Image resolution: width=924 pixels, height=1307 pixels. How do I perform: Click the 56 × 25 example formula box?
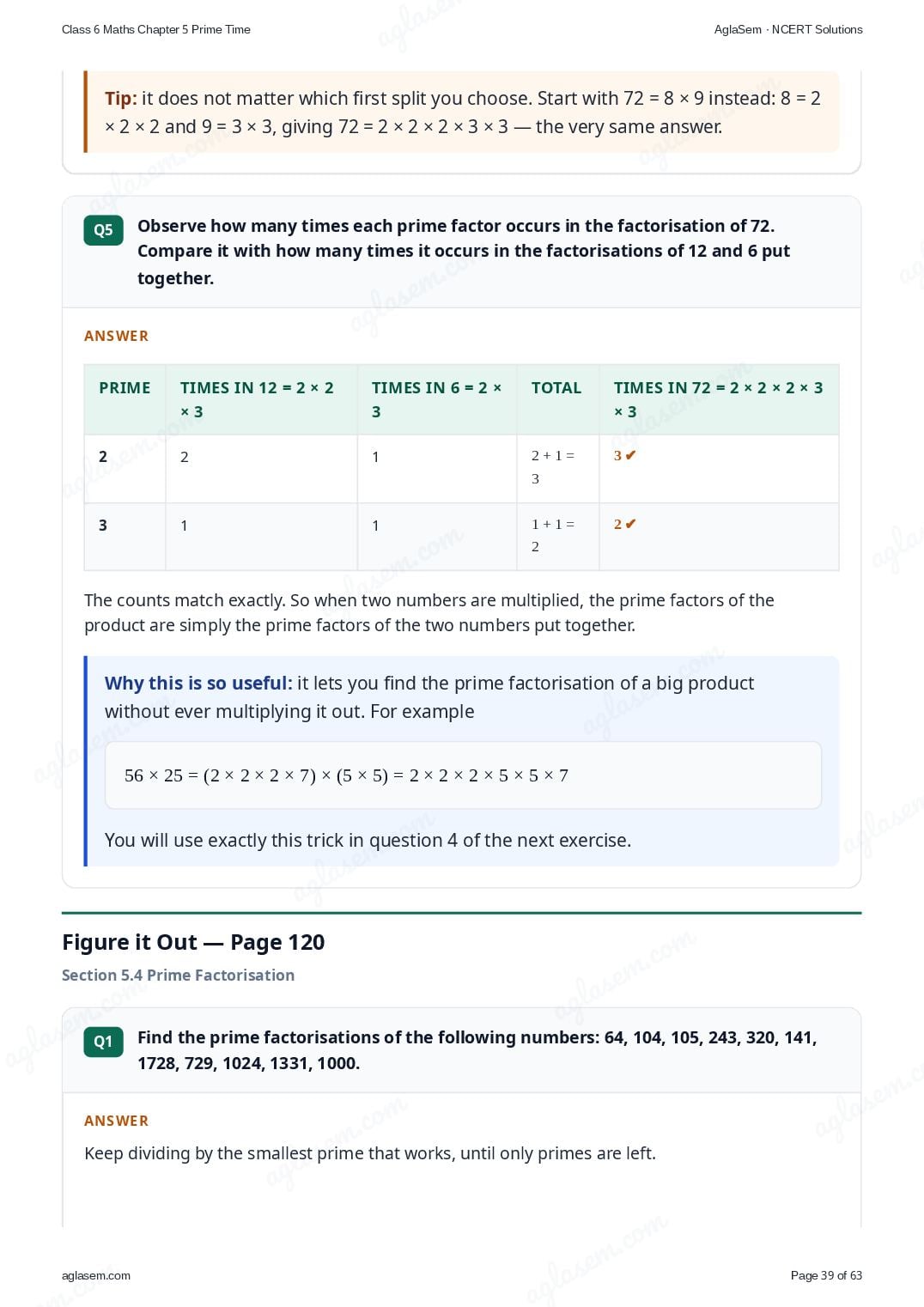(x=463, y=775)
